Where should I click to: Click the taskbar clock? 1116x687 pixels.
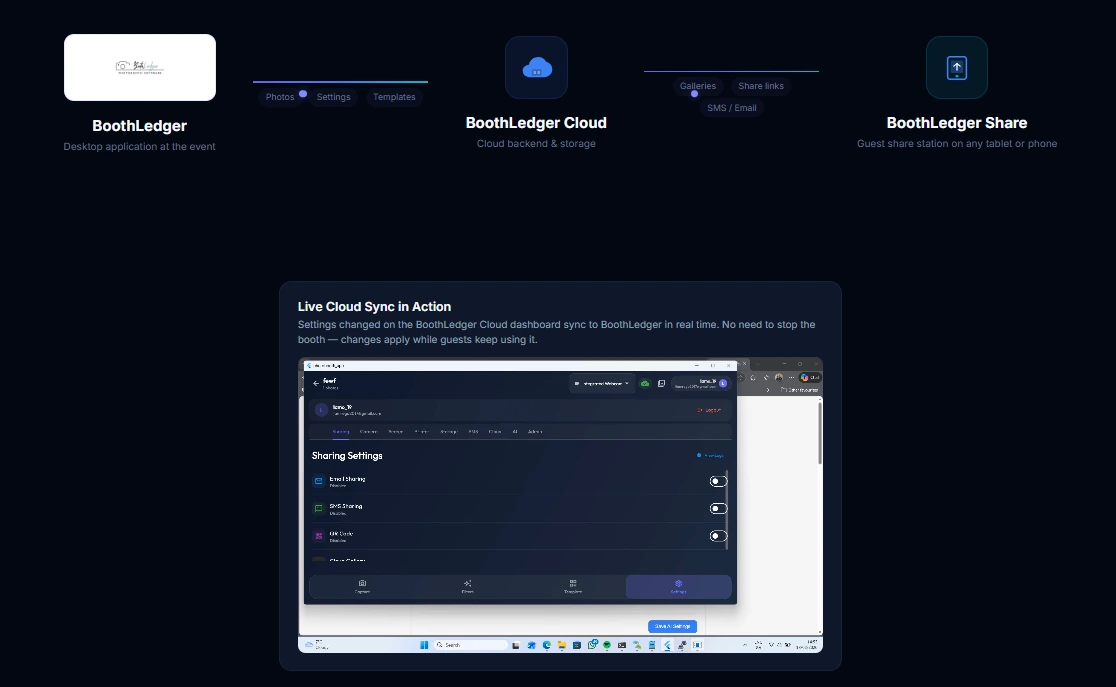click(x=806, y=644)
